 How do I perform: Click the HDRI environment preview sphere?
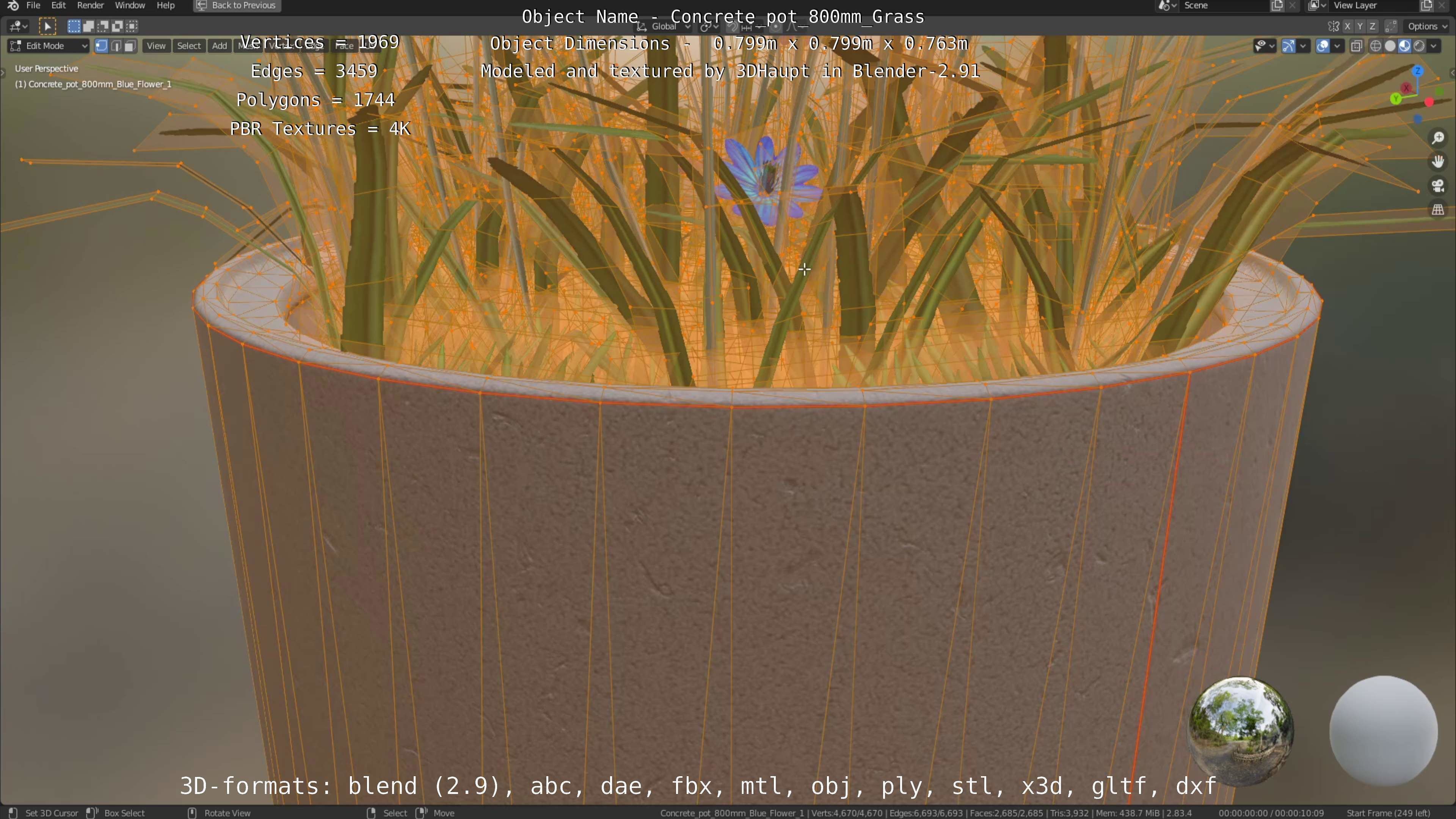pyautogui.click(x=1241, y=730)
